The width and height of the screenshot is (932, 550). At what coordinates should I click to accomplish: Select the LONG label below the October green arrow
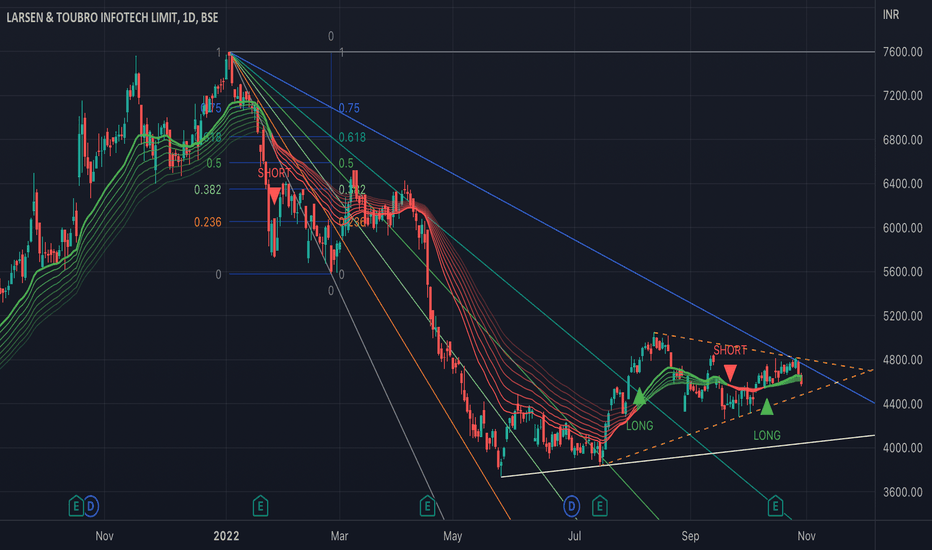click(767, 436)
